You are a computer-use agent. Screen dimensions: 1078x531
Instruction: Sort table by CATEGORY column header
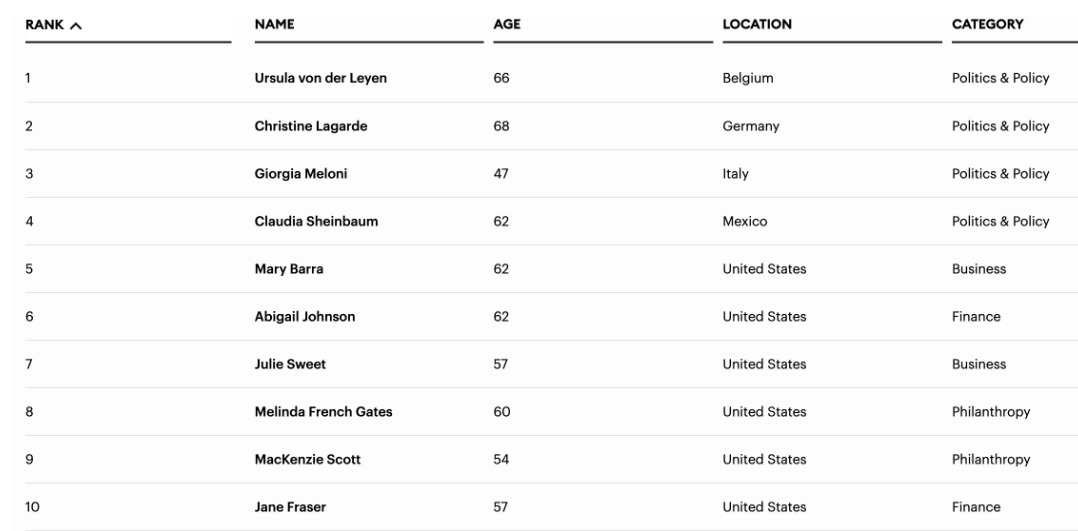pos(987,25)
